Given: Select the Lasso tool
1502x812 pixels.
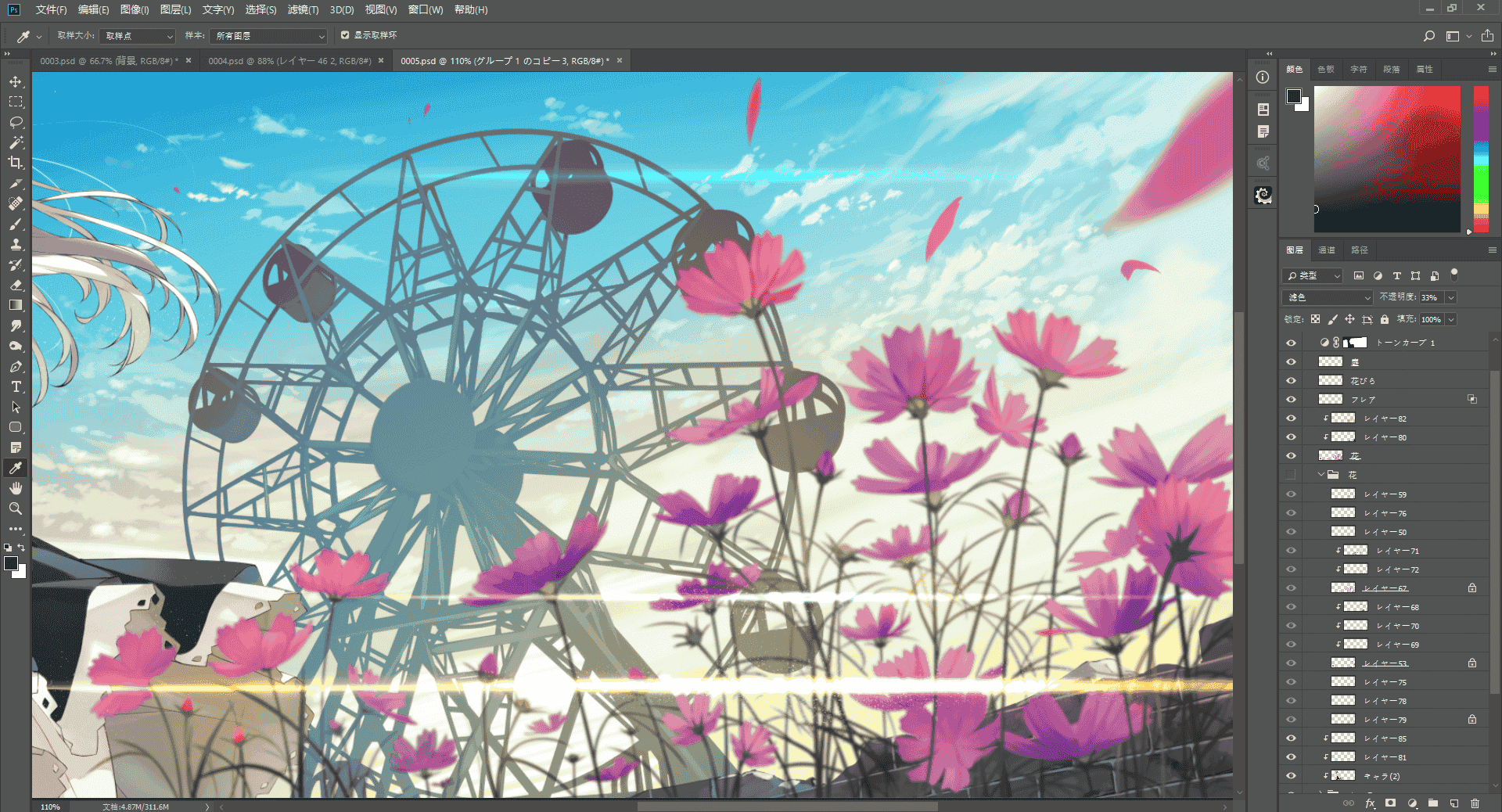Looking at the screenshot, I should coord(16,123).
